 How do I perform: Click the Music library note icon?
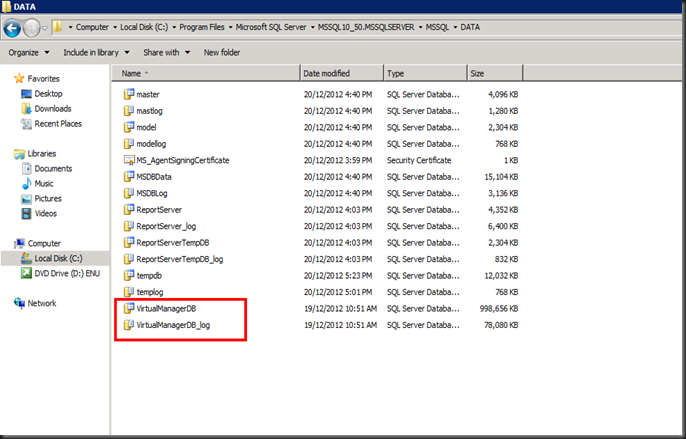click(x=26, y=183)
